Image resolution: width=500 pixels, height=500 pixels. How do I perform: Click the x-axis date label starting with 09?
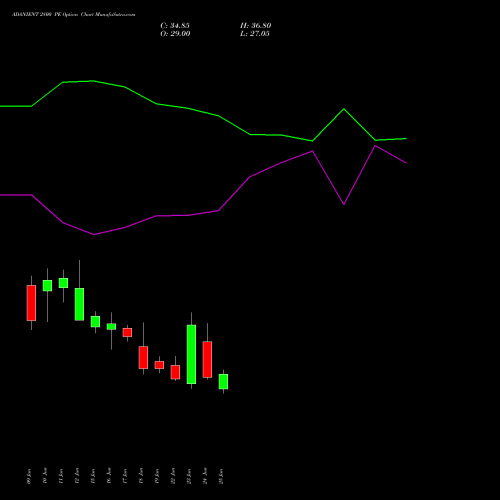pos(29,476)
